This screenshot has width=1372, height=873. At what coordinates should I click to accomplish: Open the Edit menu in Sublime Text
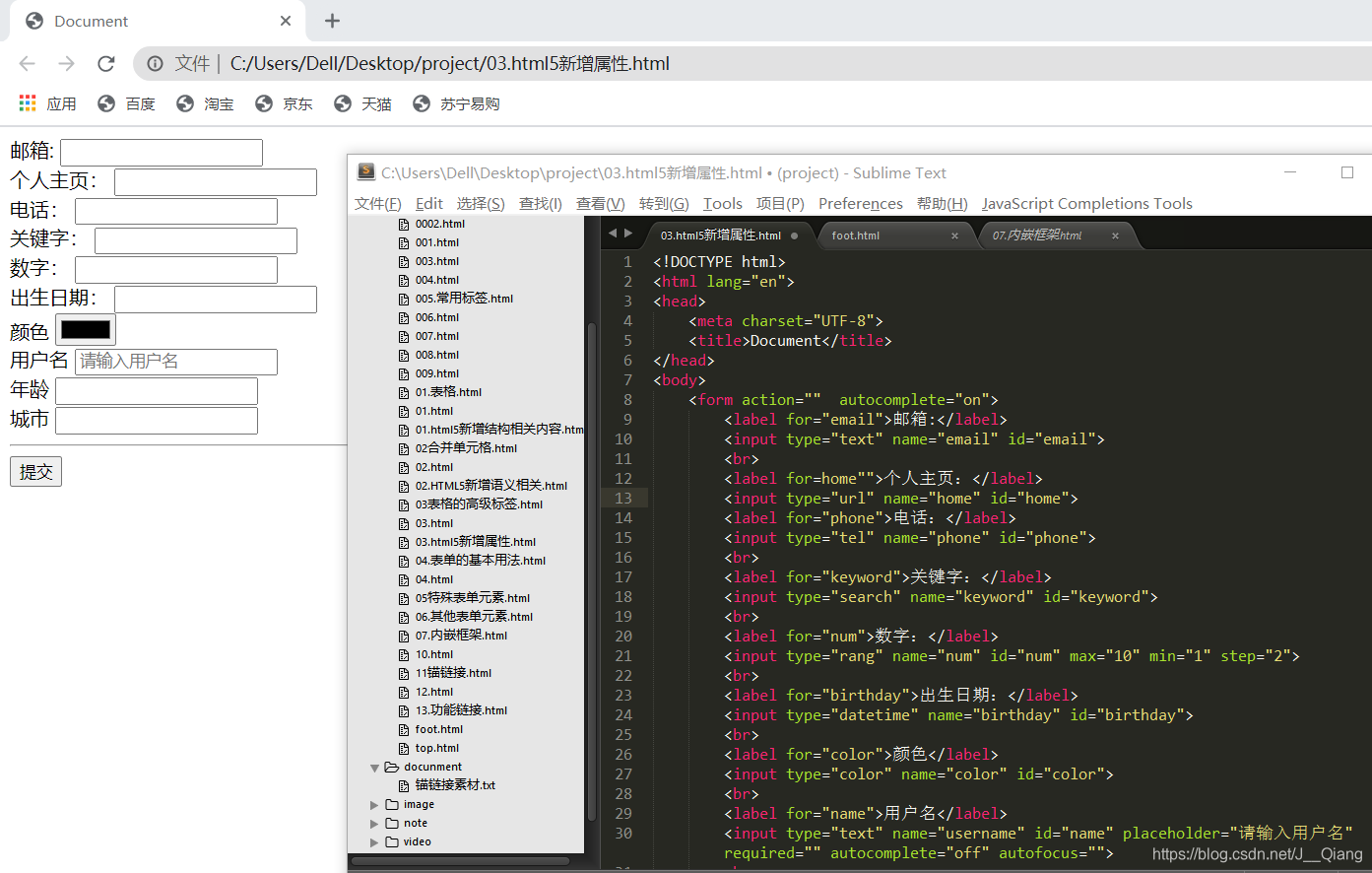(429, 204)
